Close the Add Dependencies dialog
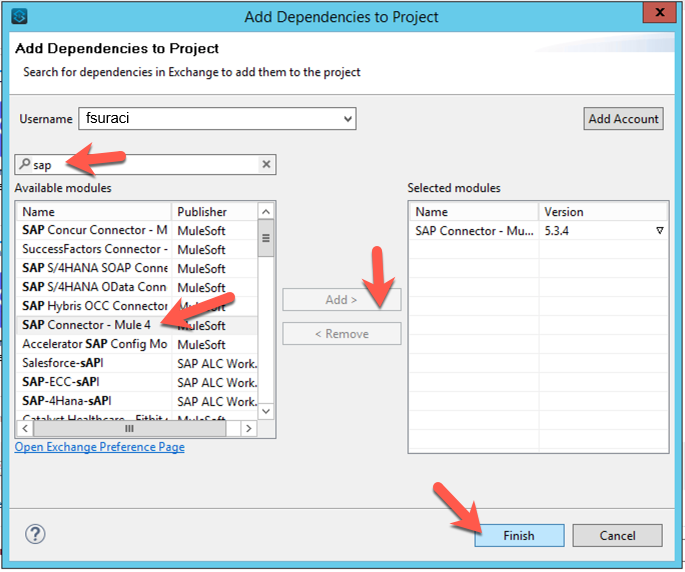The image size is (685, 572). point(660,12)
